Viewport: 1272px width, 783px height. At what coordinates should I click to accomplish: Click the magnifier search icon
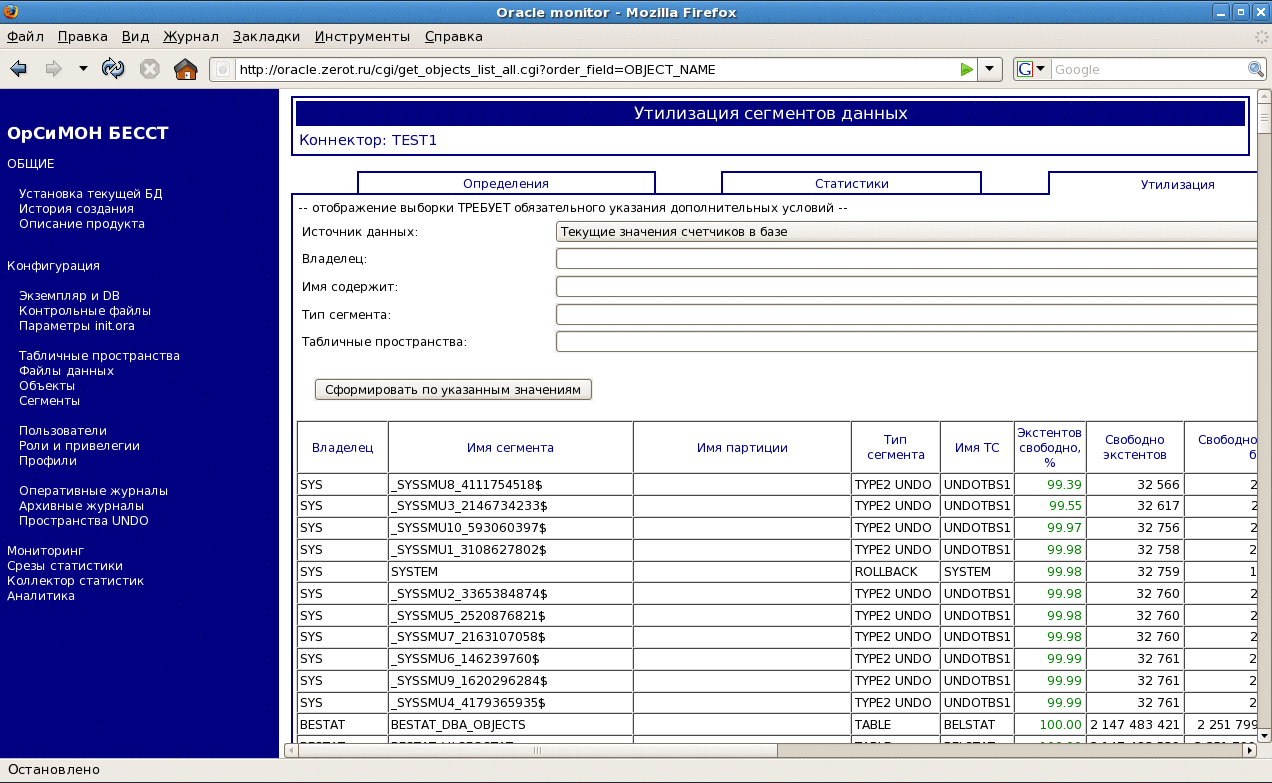1256,69
